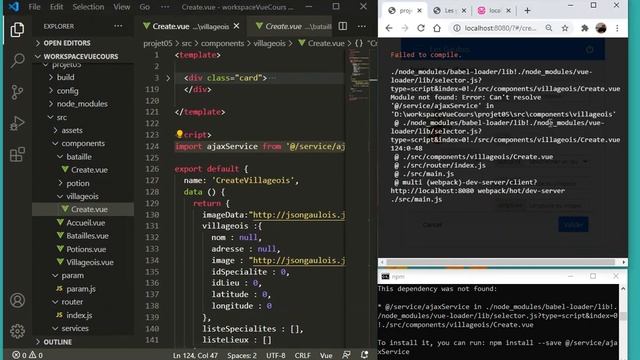Click the lightbulb code action icon
Image resolution: width=640 pixels, height=360 pixels.
point(179,134)
